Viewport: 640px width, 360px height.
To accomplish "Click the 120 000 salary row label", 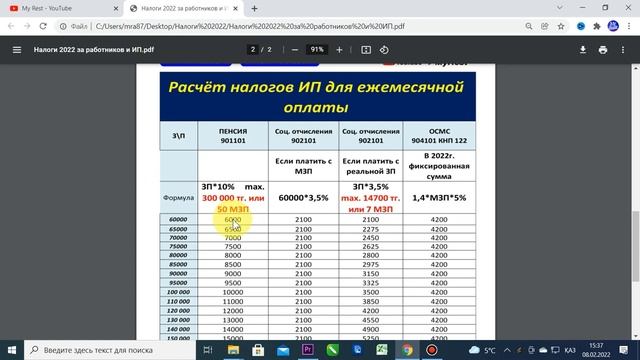I will pos(178,311).
